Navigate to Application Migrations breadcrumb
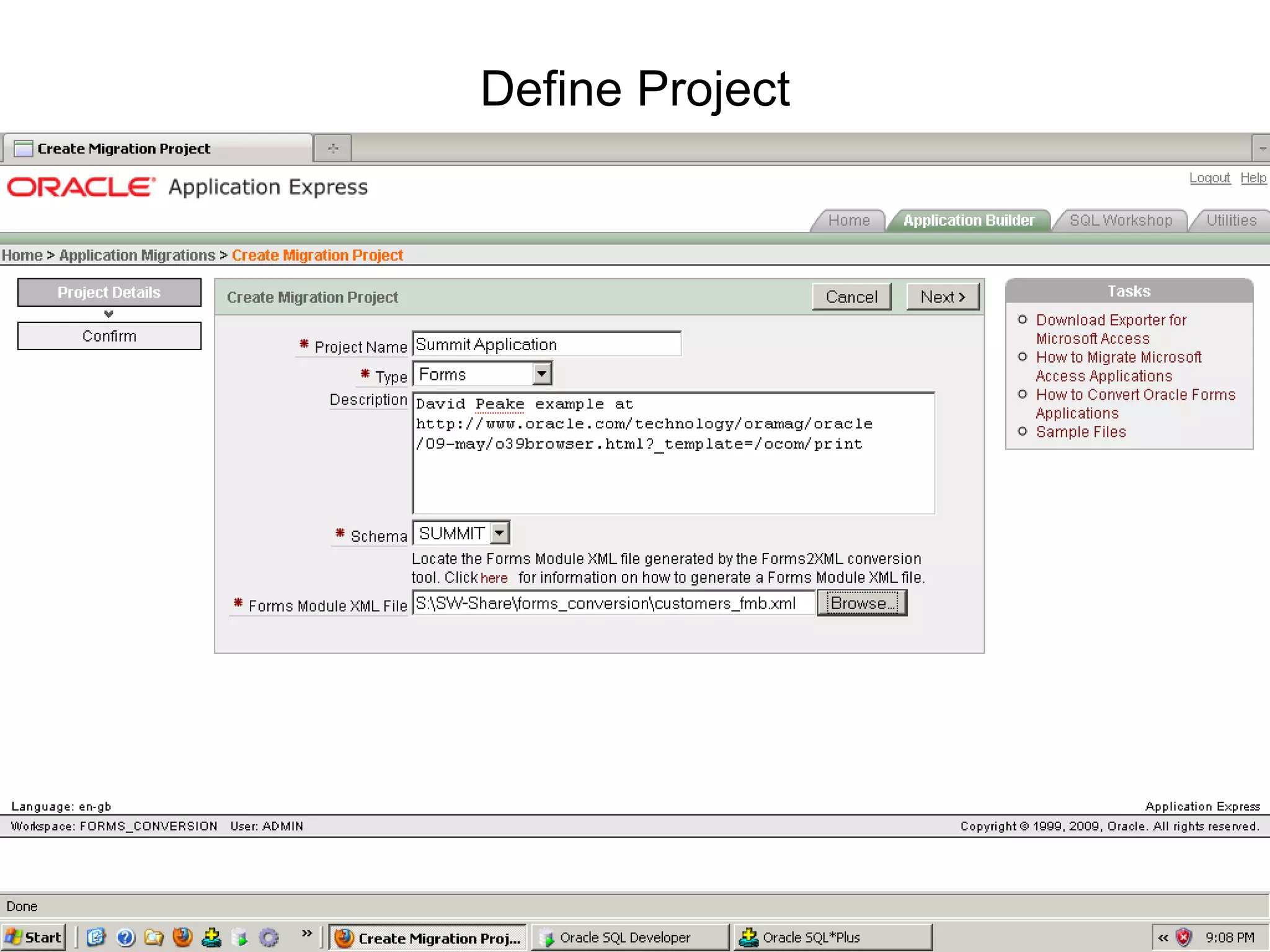The height and width of the screenshot is (952, 1270). pyautogui.click(x=137, y=255)
